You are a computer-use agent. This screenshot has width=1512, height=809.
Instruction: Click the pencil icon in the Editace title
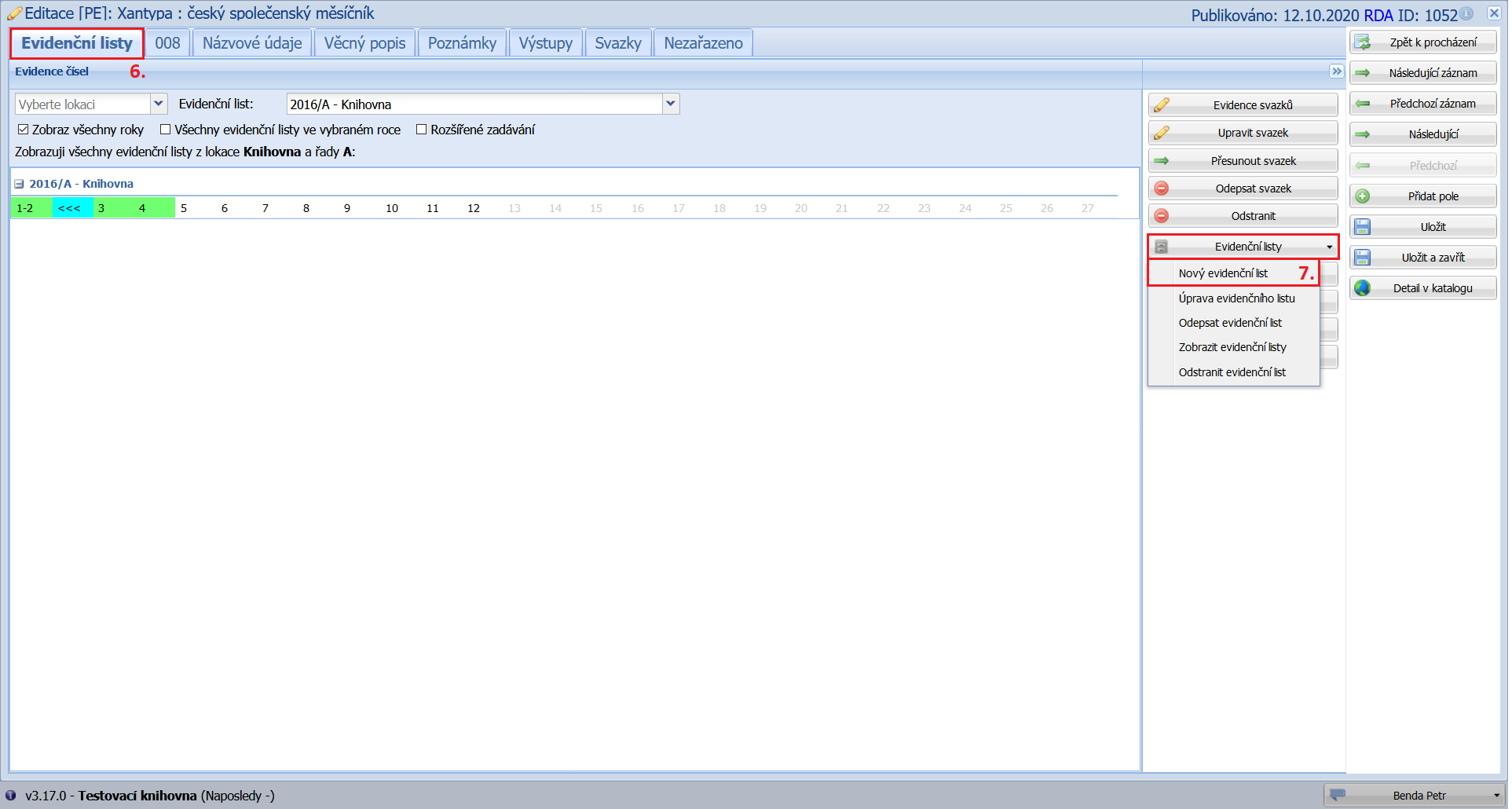[14, 13]
